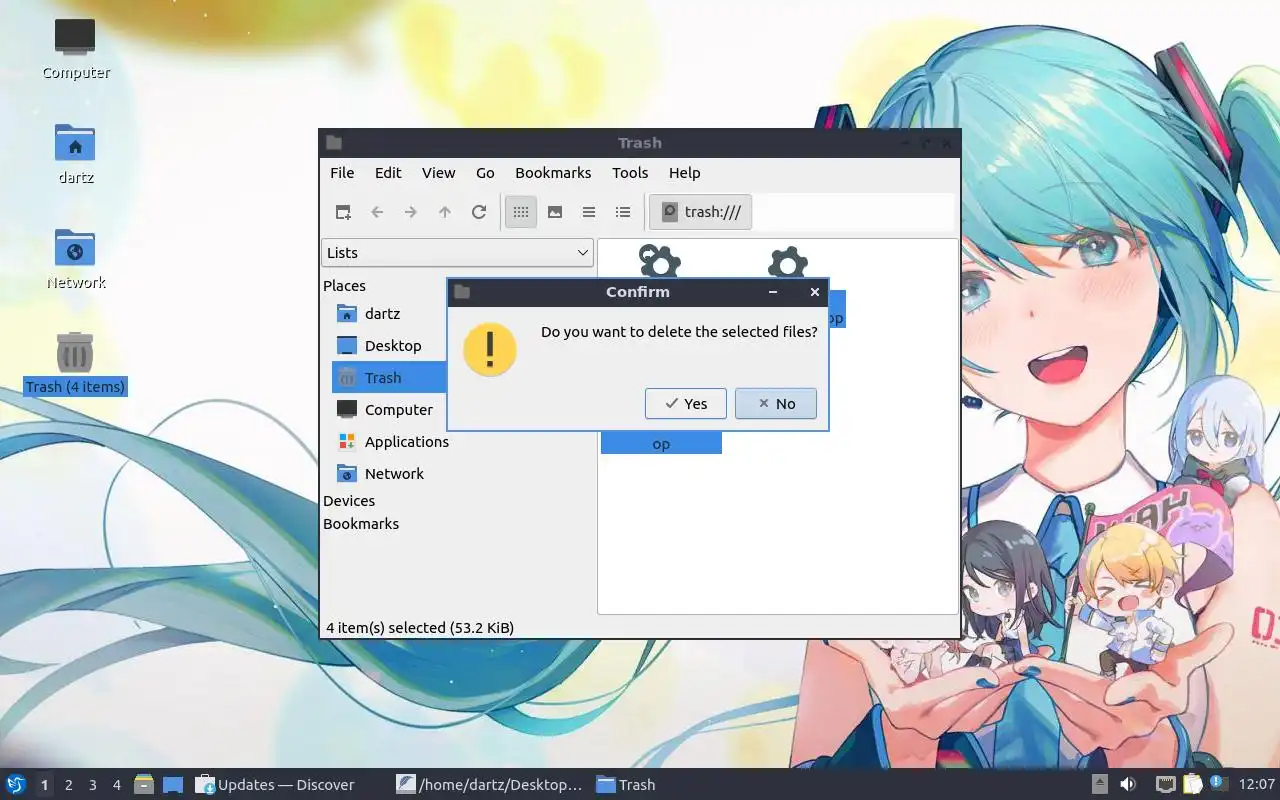1280x800 pixels.
Task: Go forward with the right arrow icon
Action: (411, 212)
